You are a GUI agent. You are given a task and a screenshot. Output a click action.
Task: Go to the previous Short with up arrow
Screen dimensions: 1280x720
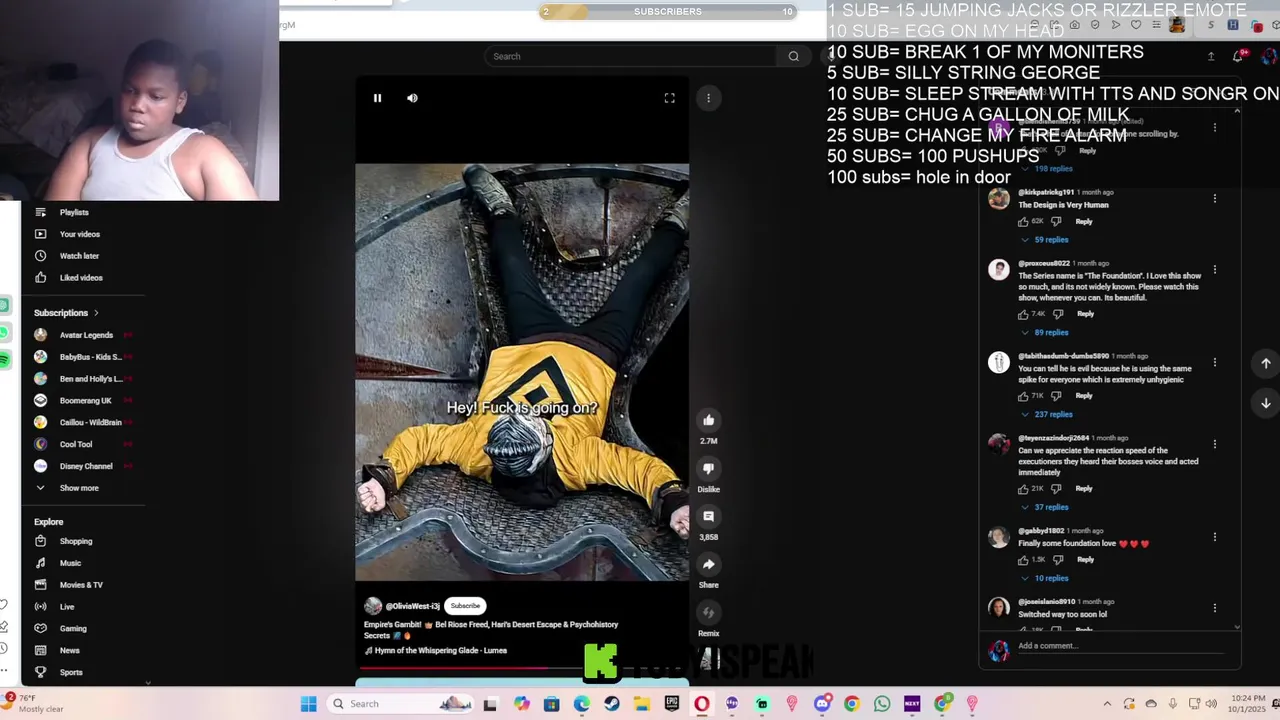(1265, 364)
